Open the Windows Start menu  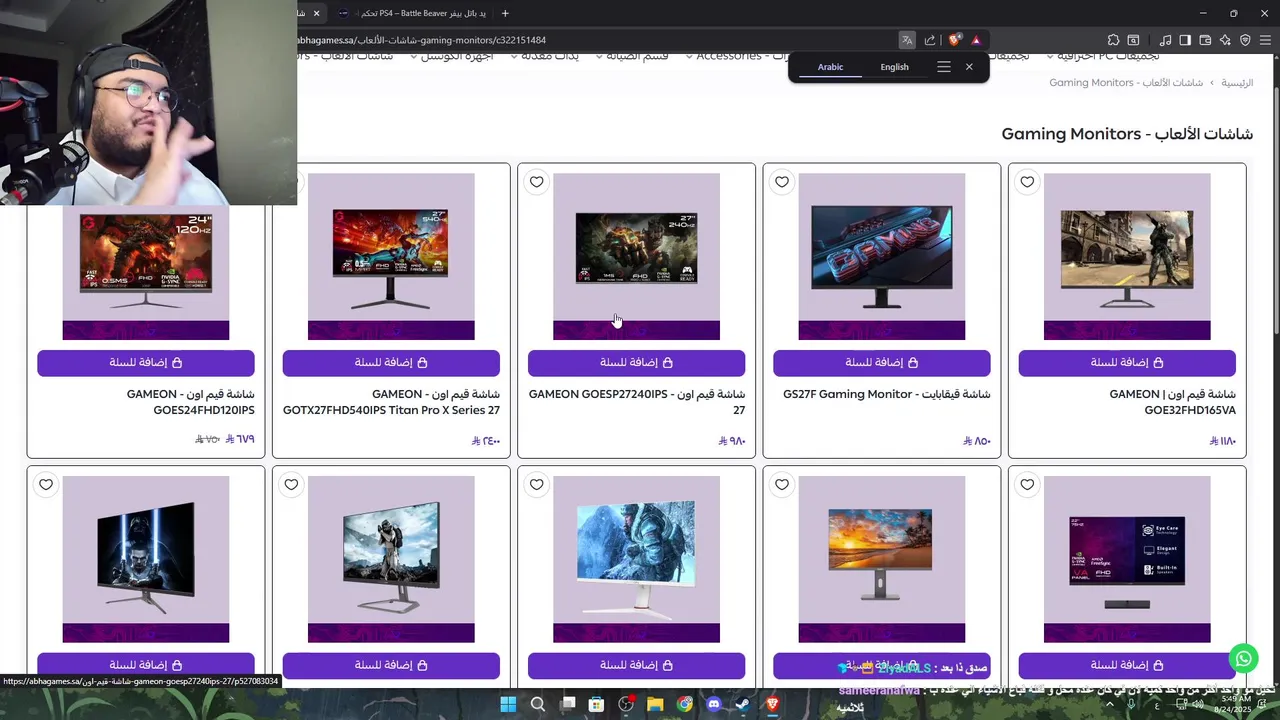508,704
